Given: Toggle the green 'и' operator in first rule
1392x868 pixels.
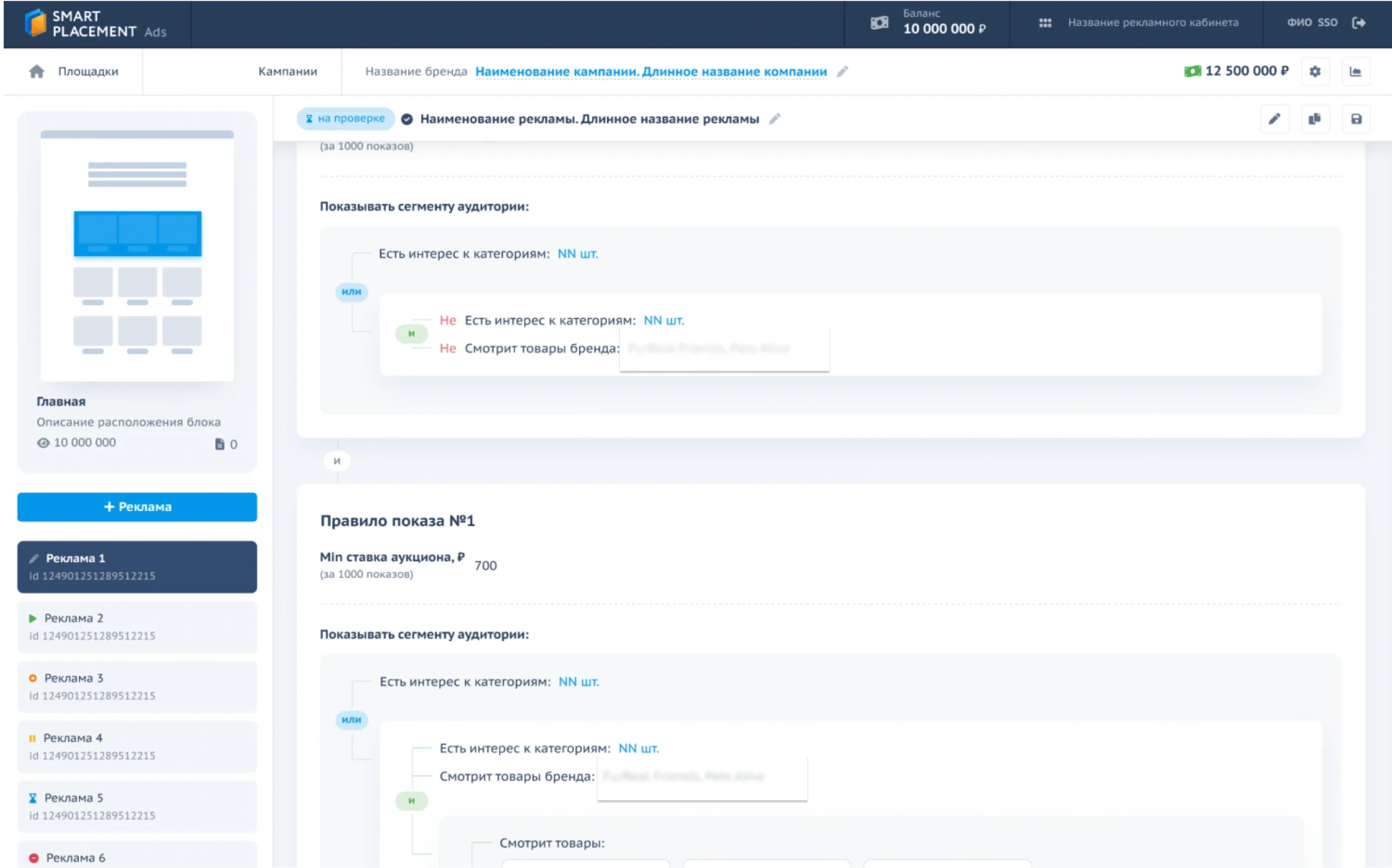Looking at the screenshot, I should tap(411, 334).
